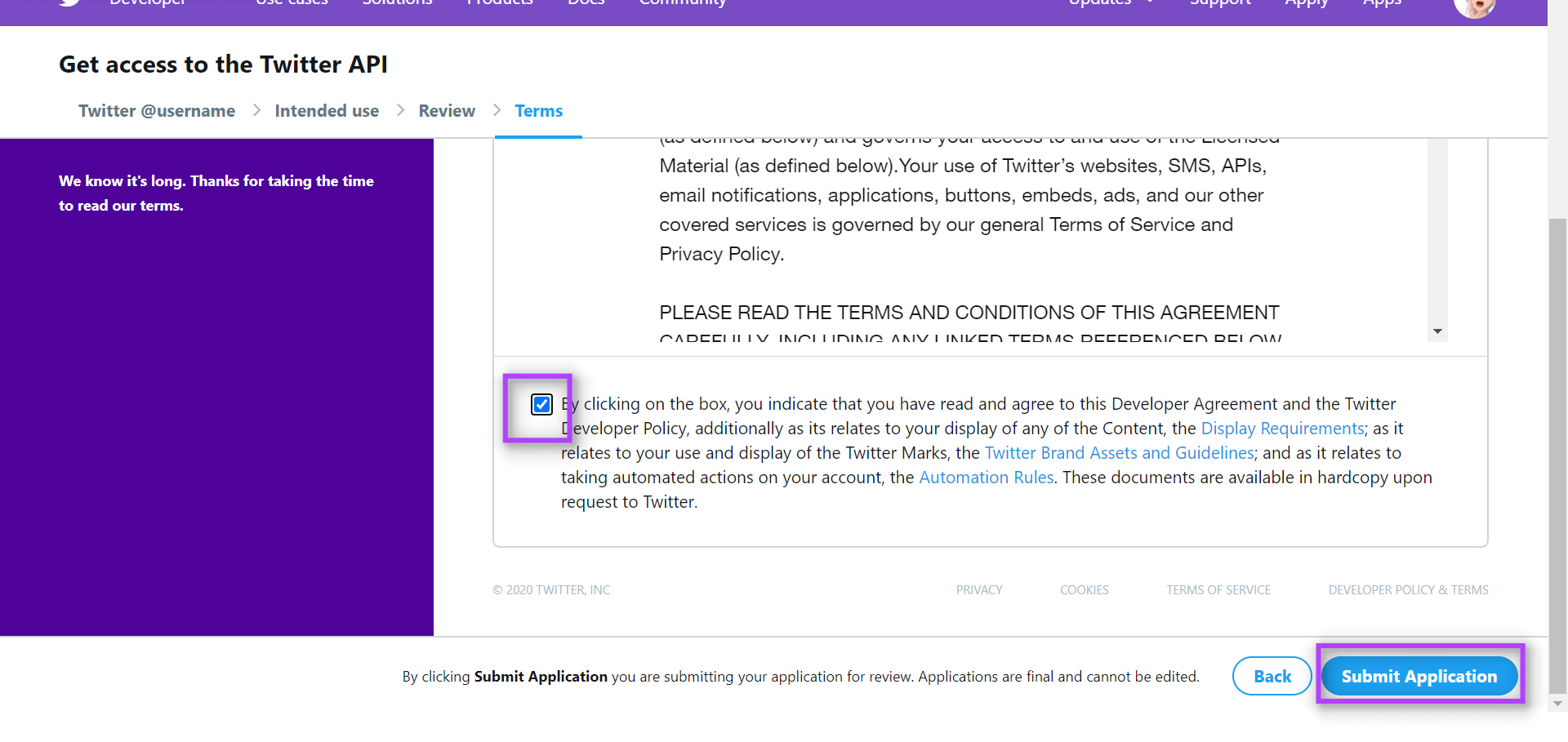This screenshot has width=1568, height=742.
Task: Follow the Automation Rules link
Action: (987, 478)
